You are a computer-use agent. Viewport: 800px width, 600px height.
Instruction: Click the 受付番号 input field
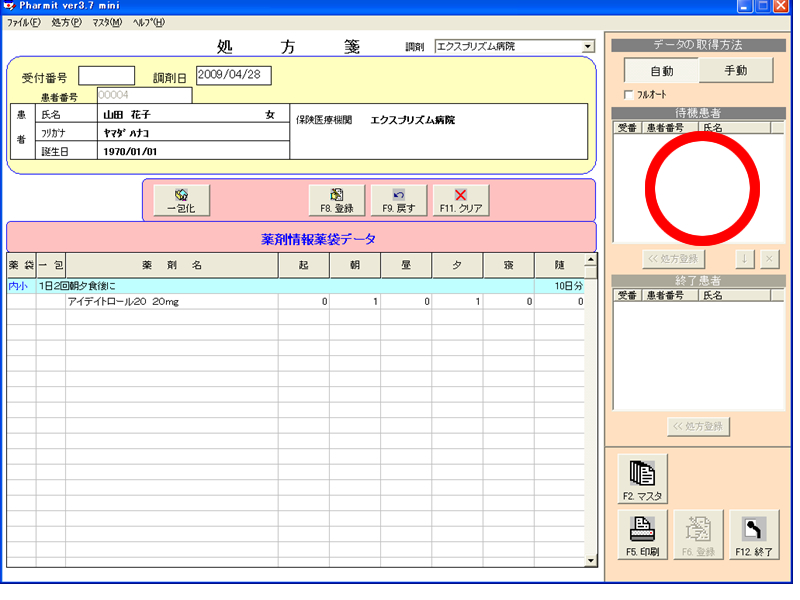(x=106, y=76)
